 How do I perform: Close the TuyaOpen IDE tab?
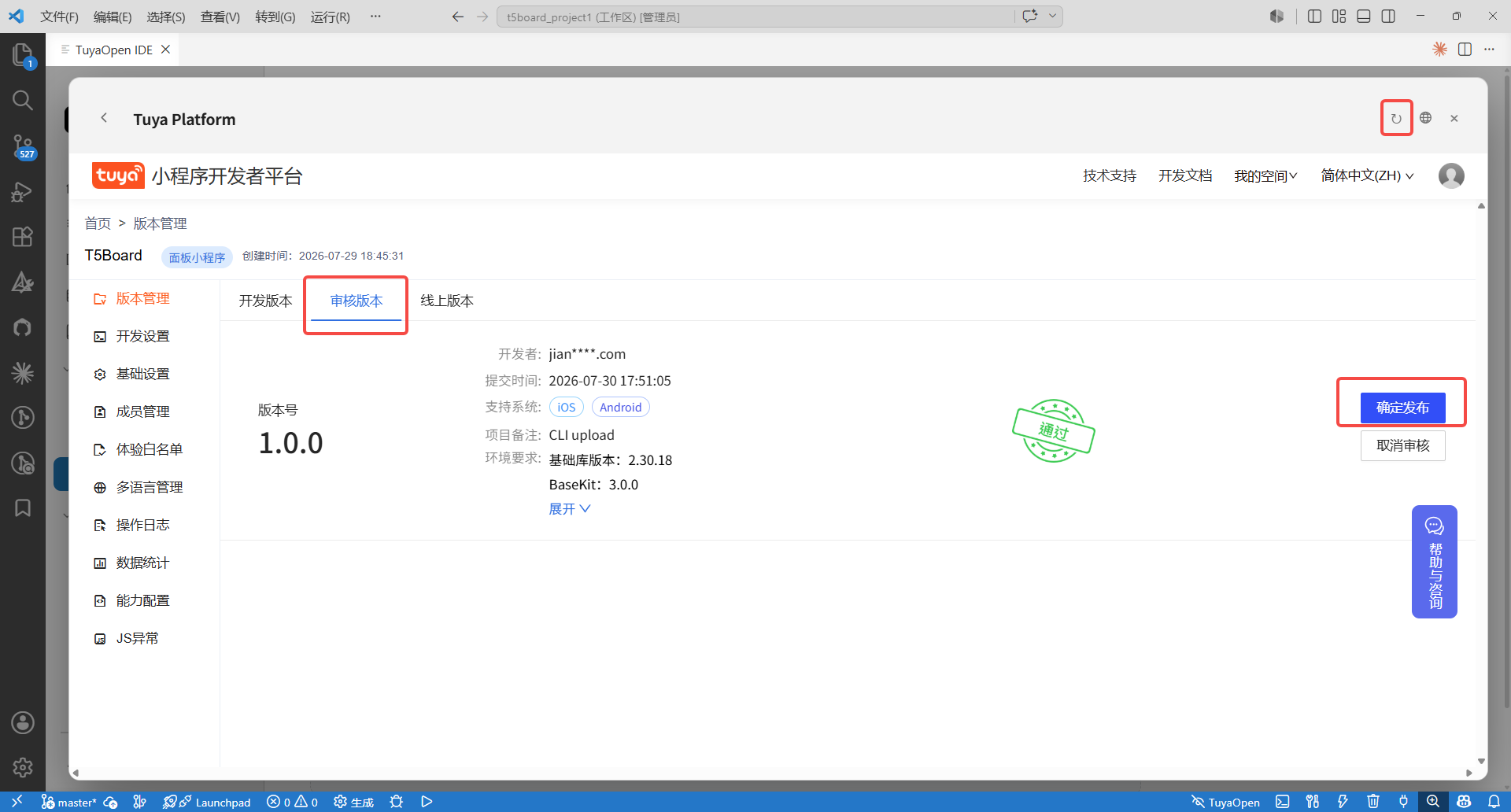165,50
